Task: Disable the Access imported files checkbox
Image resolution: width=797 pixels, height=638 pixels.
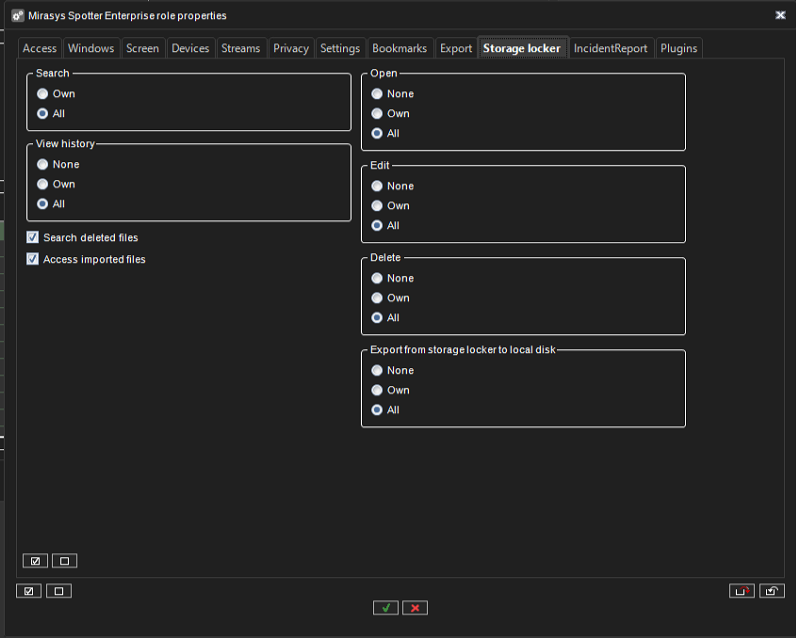Action: pos(33,260)
